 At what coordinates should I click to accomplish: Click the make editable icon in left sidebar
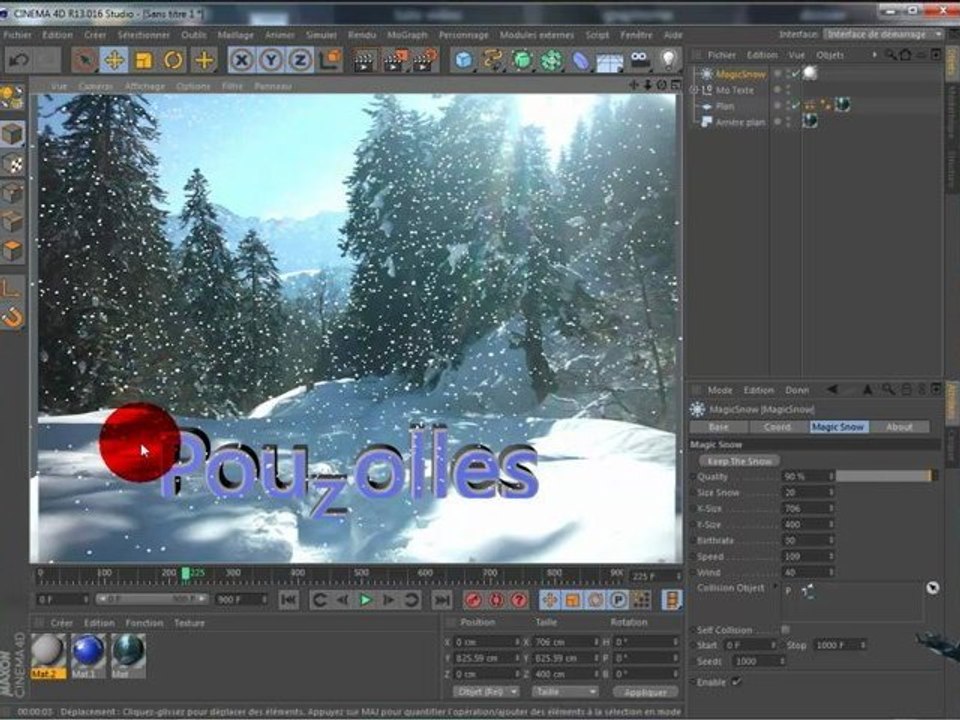pyautogui.click(x=12, y=97)
